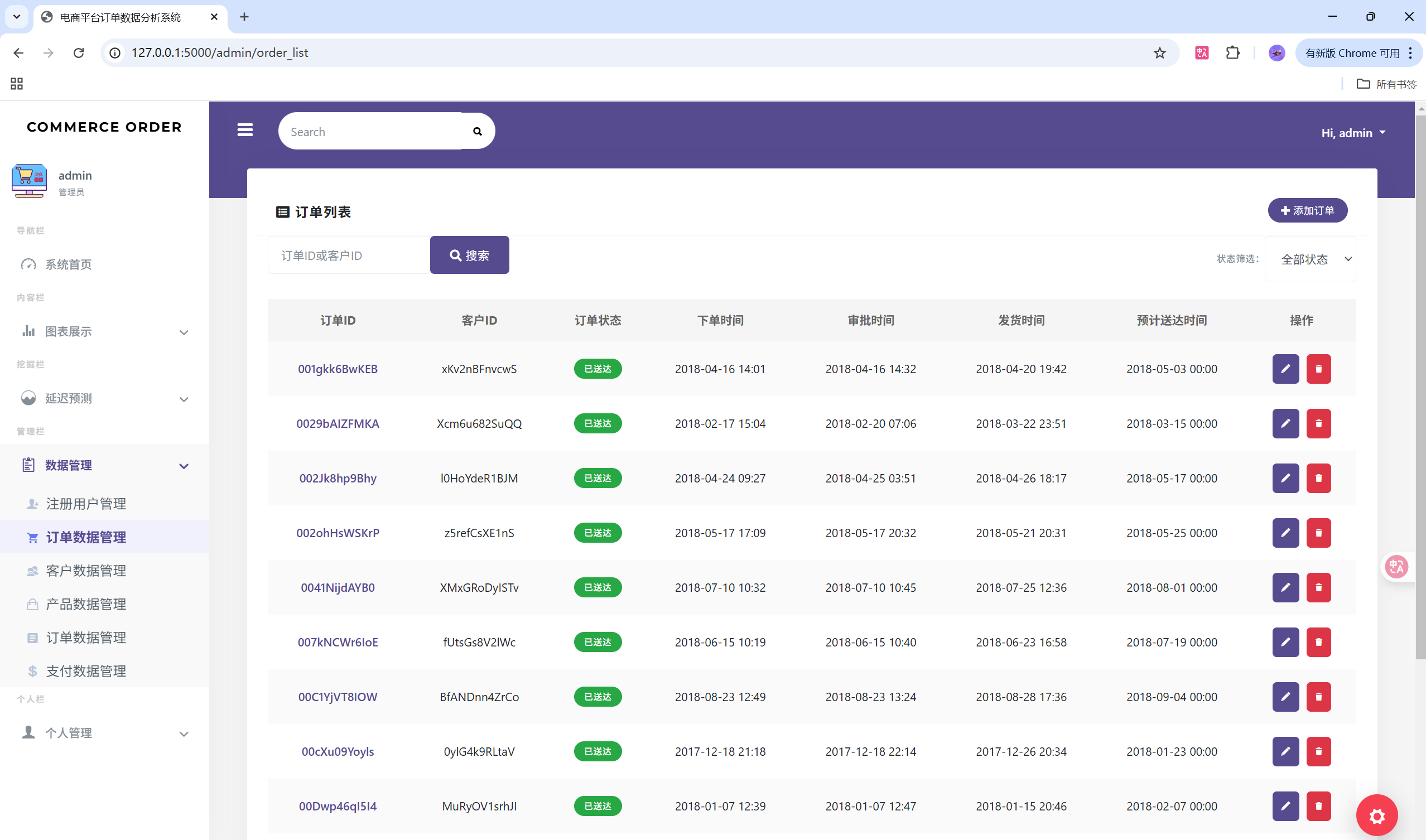Click the floating translate icon at right edge
Screen dimensions: 1426x840
click(1396, 566)
